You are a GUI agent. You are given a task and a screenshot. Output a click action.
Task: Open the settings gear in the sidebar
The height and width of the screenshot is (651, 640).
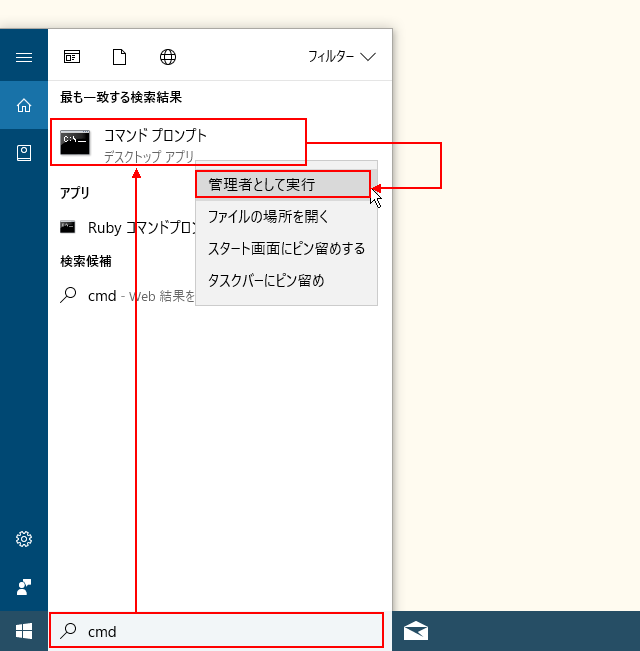tap(24, 539)
